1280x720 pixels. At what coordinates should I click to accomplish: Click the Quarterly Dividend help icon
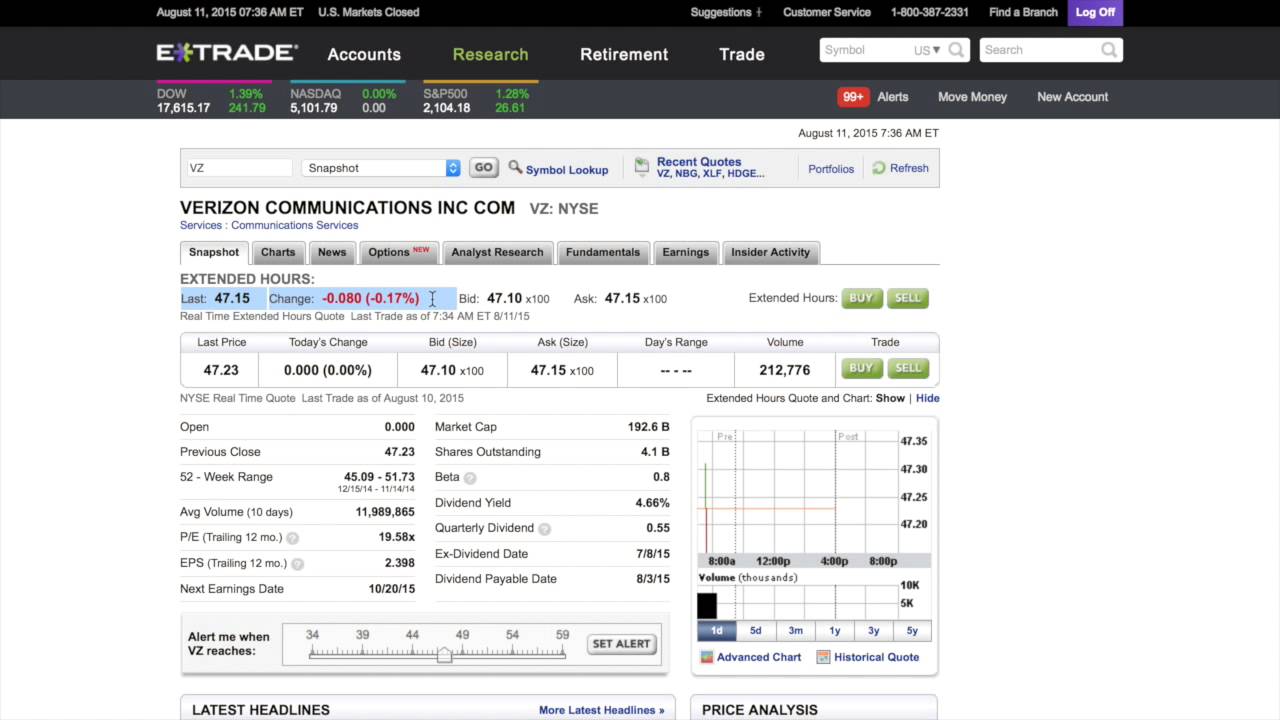point(544,529)
